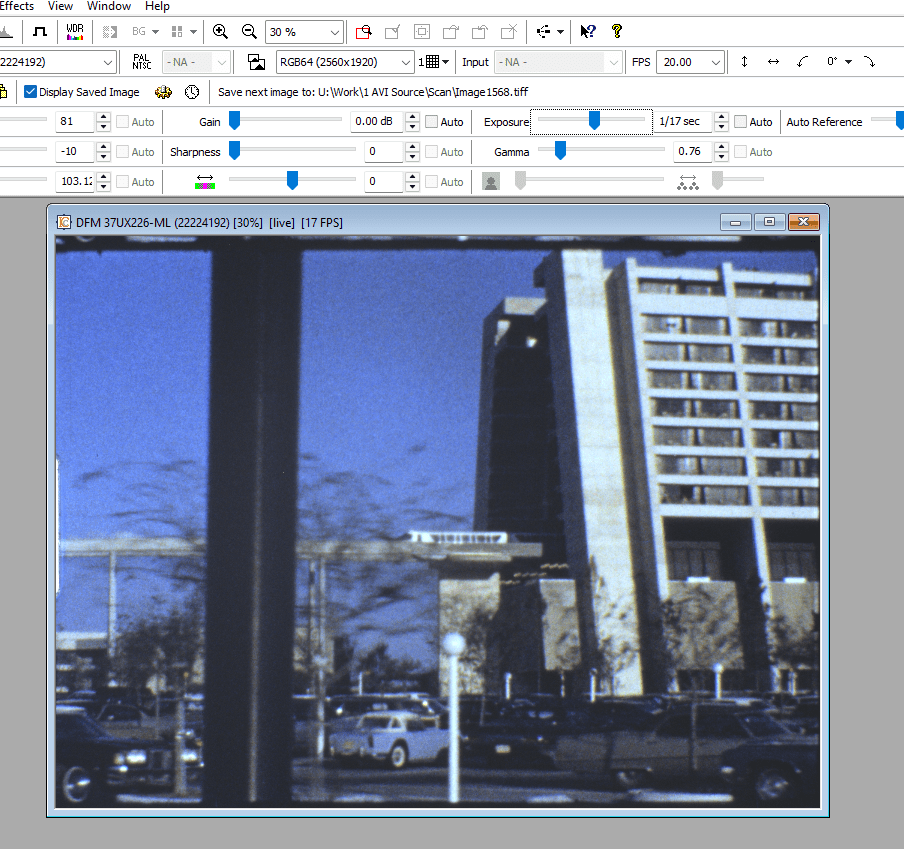Enable Auto checkbox for Gain
This screenshot has height=849, width=904.
(x=432, y=122)
